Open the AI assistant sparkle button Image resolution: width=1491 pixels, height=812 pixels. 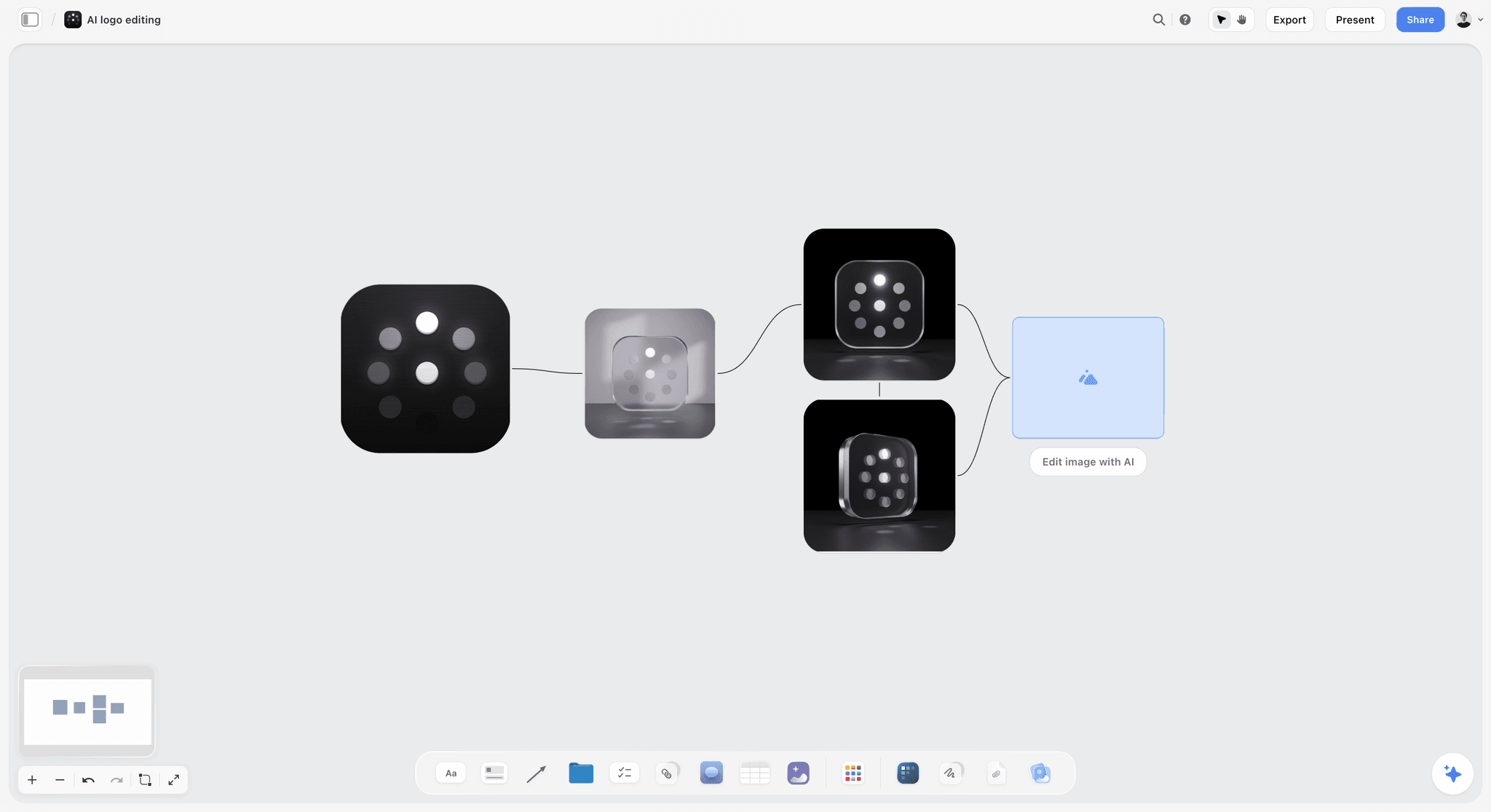point(1452,773)
